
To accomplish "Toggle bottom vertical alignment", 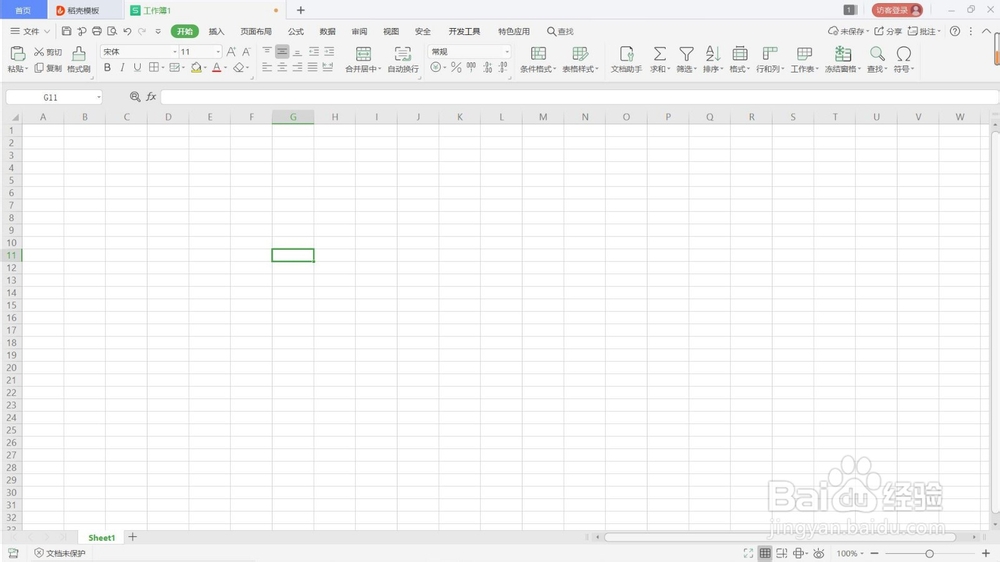I will point(297,52).
